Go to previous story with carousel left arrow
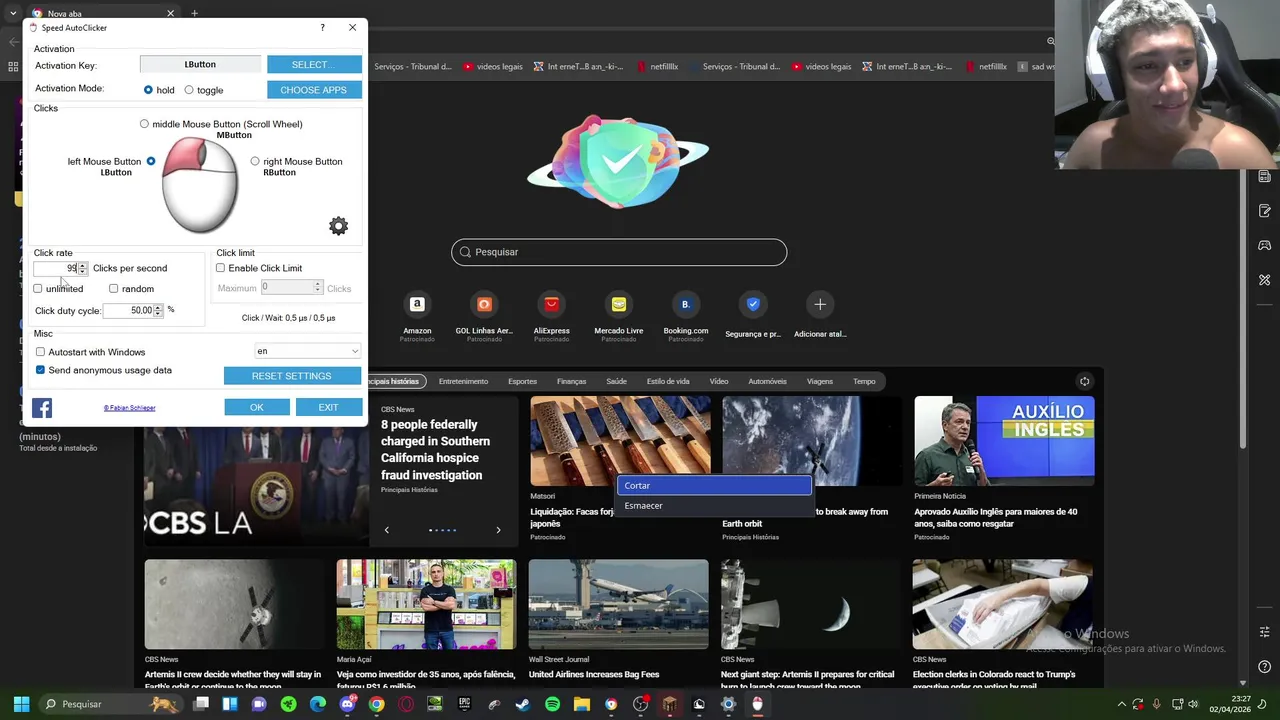The height and width of the screenshot is (720, 1280). coord(387,530)
